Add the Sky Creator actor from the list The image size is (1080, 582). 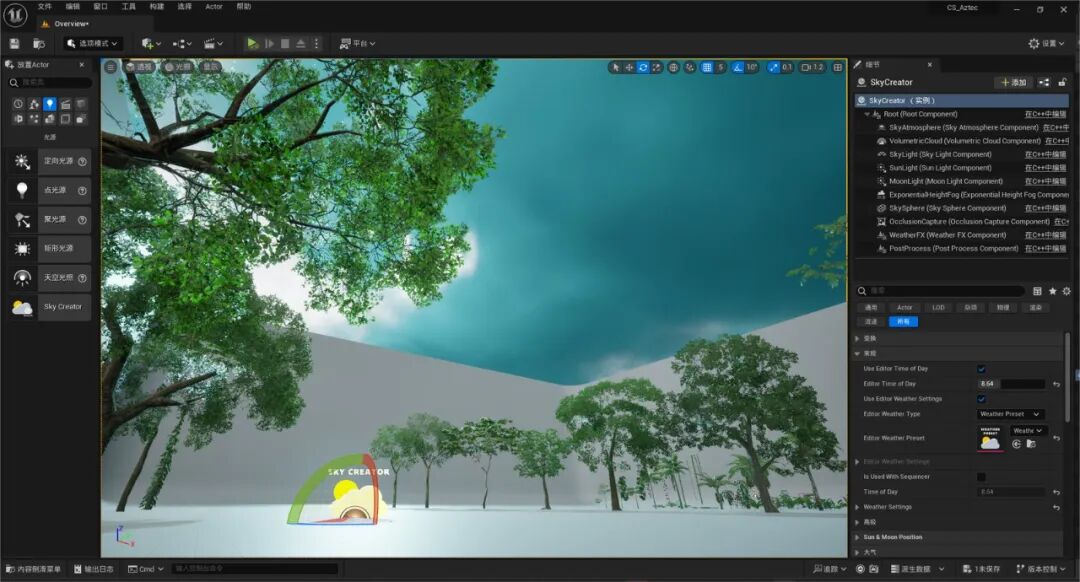[x=50, y=307]
